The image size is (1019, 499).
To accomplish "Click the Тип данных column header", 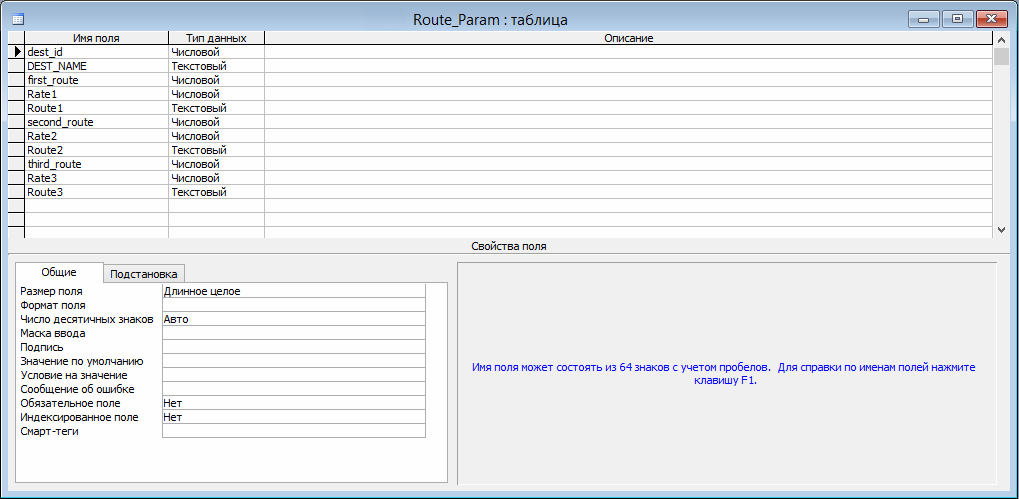I will (x=216, y=38).
